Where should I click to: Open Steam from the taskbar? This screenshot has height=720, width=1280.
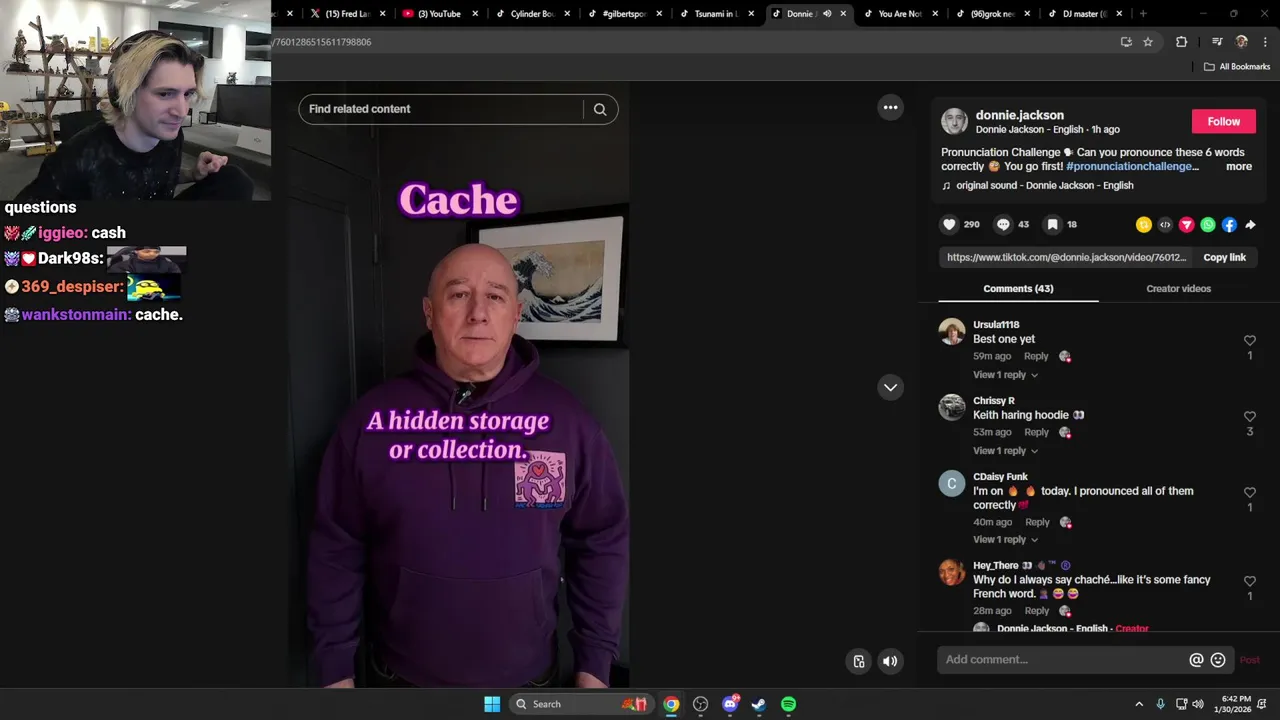[x=759, y=704]
